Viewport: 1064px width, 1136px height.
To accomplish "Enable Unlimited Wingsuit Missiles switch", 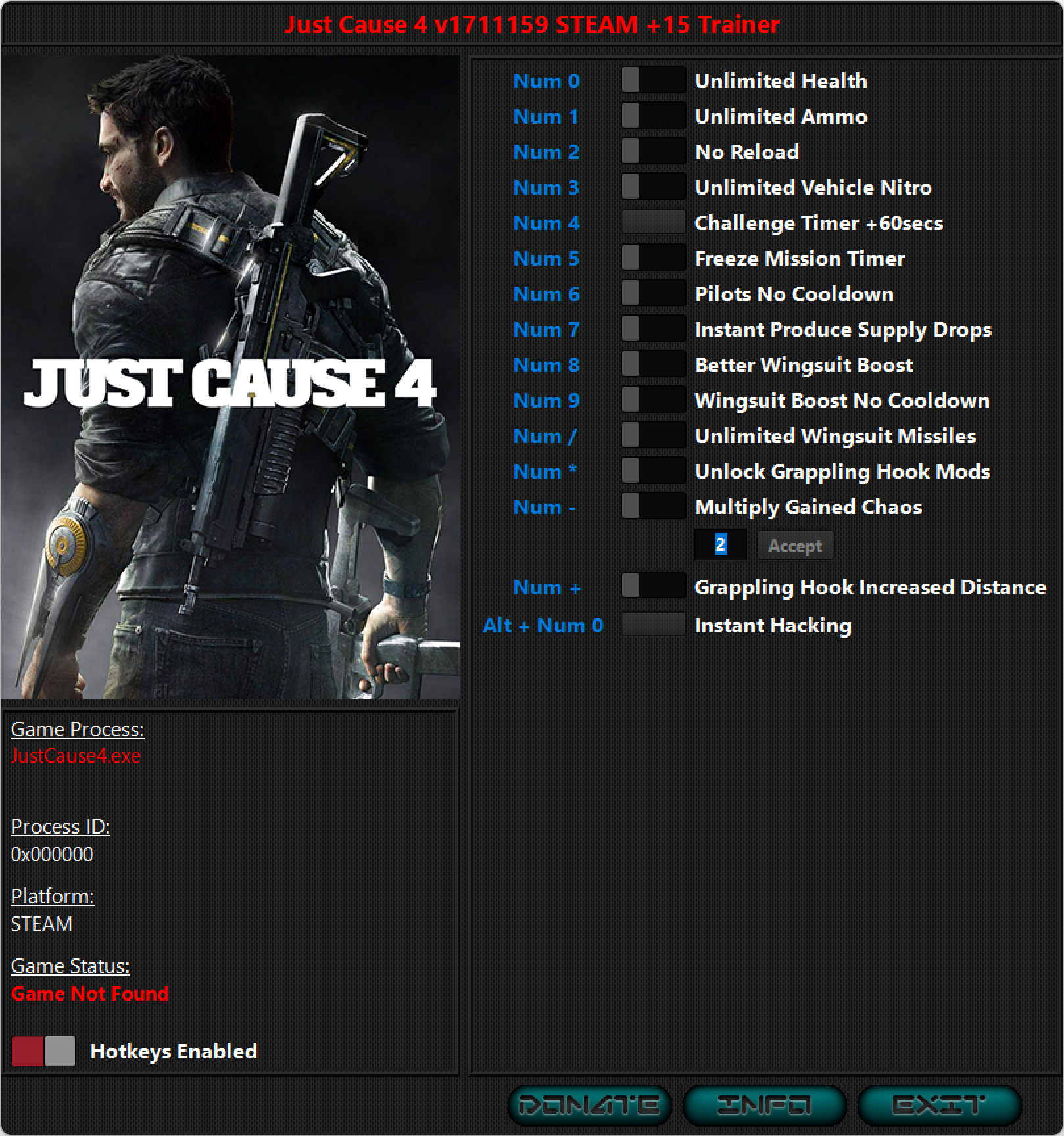I will click(654, 436).
